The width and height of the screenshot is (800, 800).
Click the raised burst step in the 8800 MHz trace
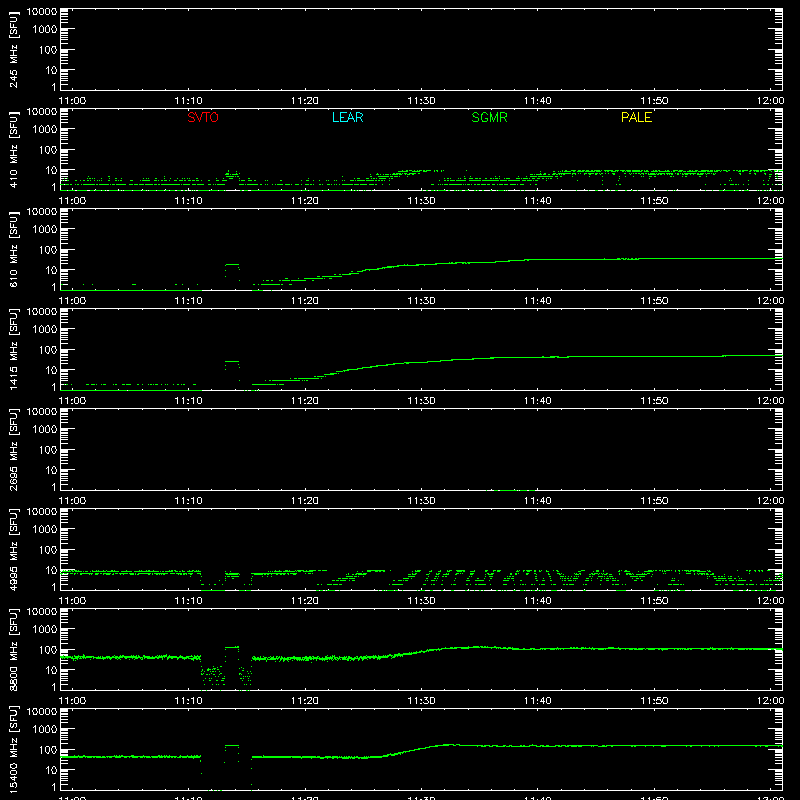232,647
